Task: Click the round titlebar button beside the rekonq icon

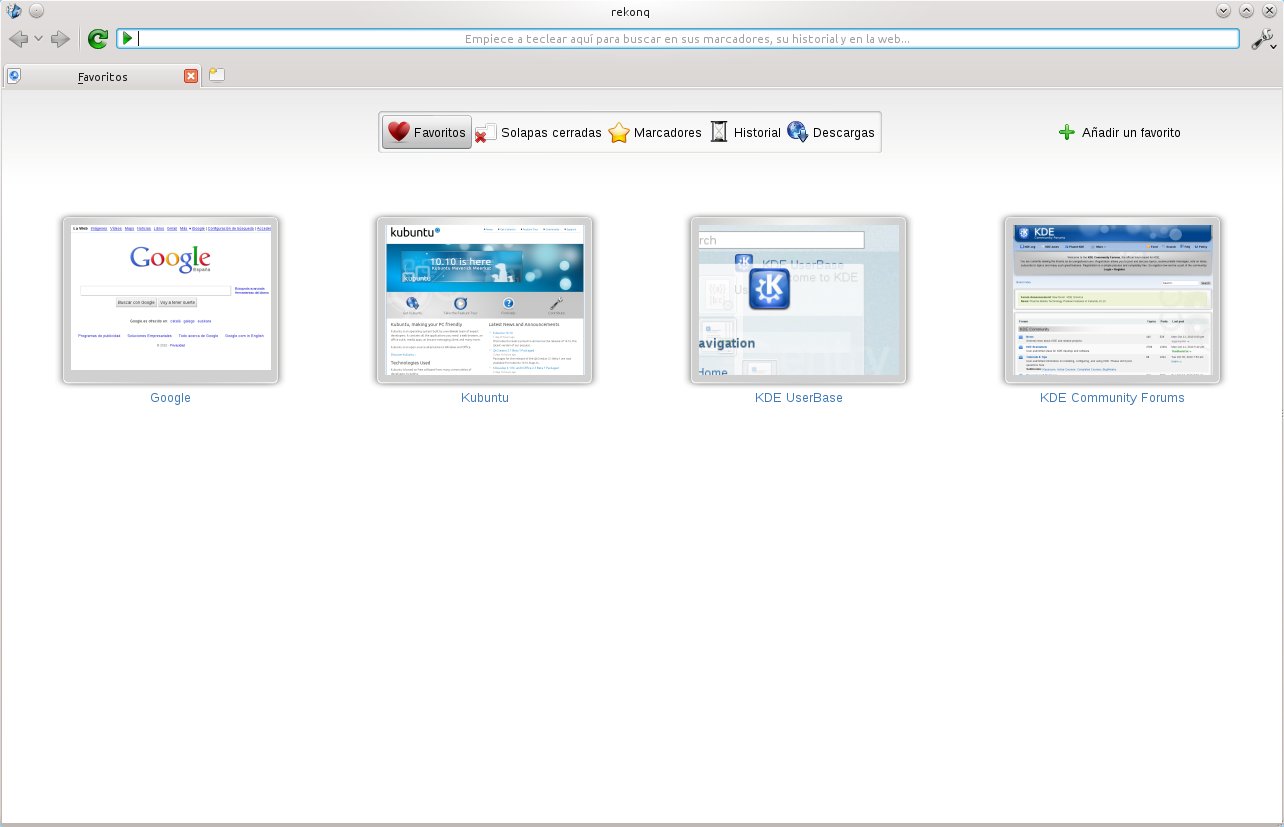Action: pyautogui.click(x=35, y=11)
